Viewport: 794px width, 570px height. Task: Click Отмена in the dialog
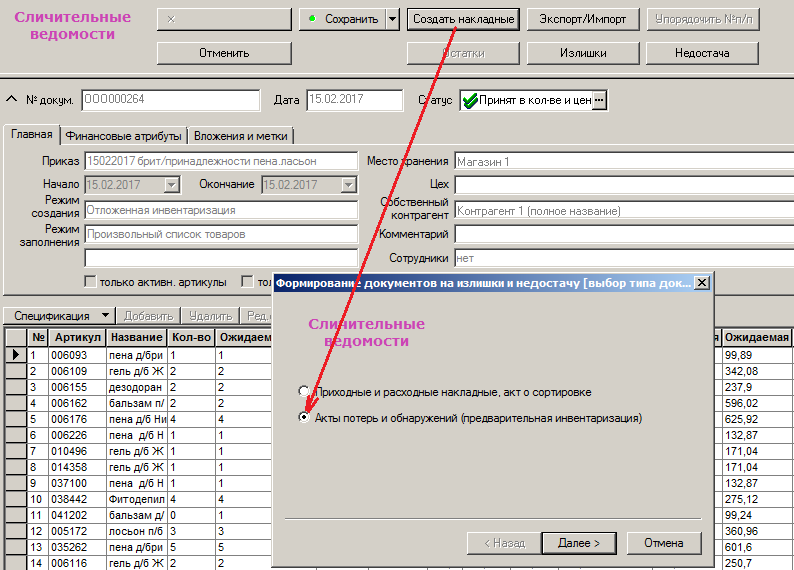click(x=664, y=543)
